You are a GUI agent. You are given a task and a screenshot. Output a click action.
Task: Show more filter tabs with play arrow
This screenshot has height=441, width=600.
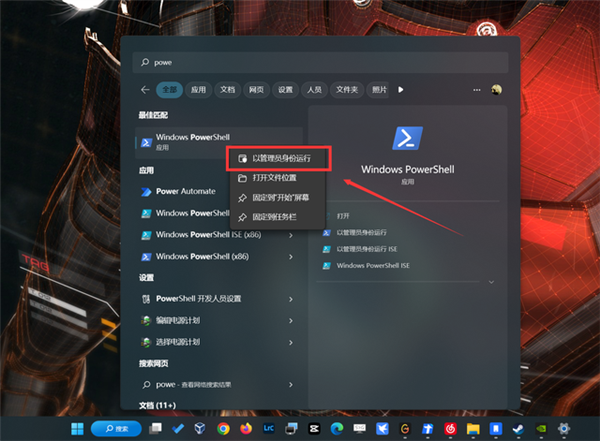tap(400, 90)
